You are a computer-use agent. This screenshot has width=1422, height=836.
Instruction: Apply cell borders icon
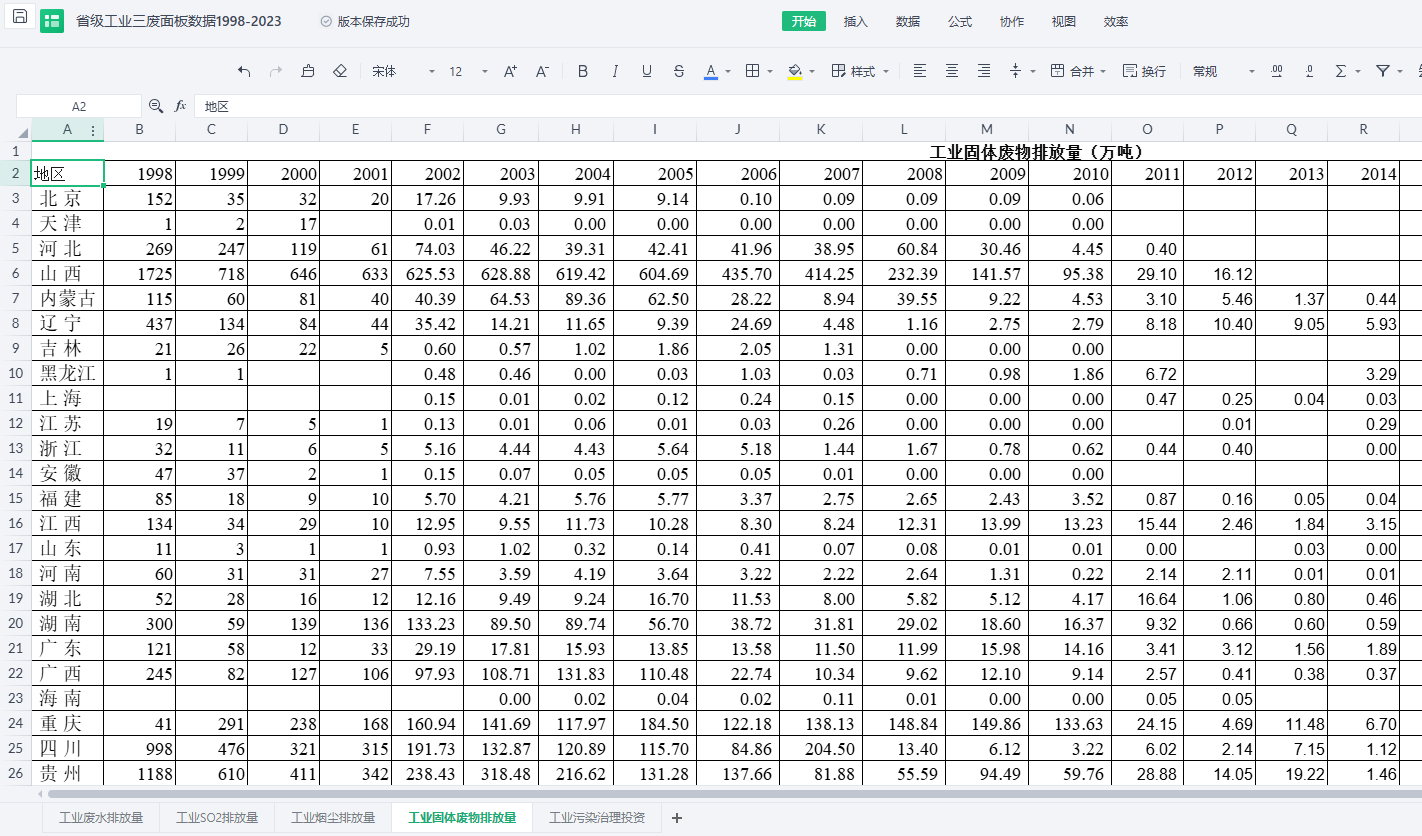pyautogui.click(x=753, y=71)
